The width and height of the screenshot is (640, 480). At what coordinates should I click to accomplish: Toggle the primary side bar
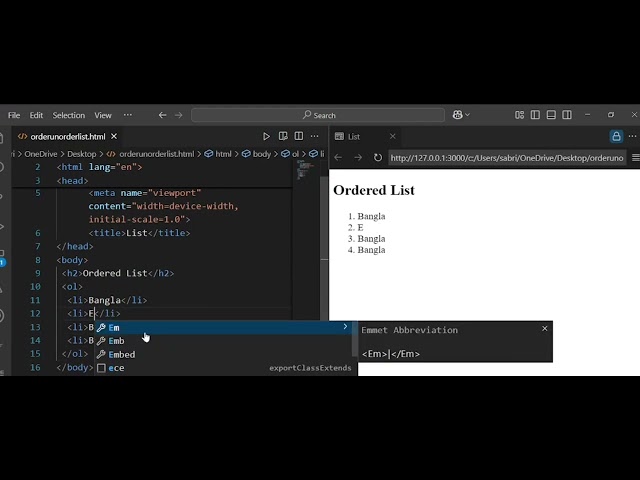pyautogui.click(x=535, y=115)
